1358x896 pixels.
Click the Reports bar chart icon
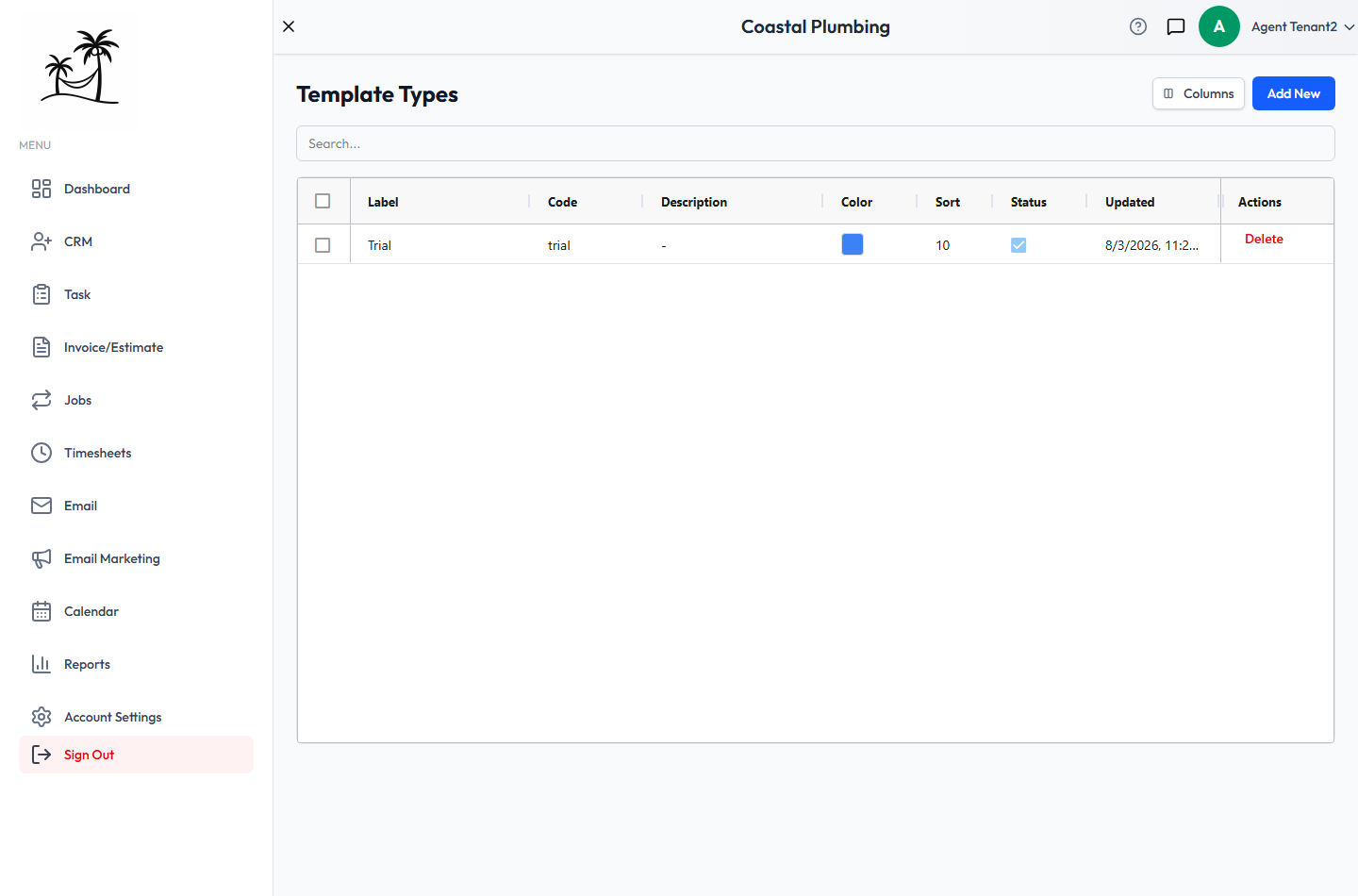41,664
